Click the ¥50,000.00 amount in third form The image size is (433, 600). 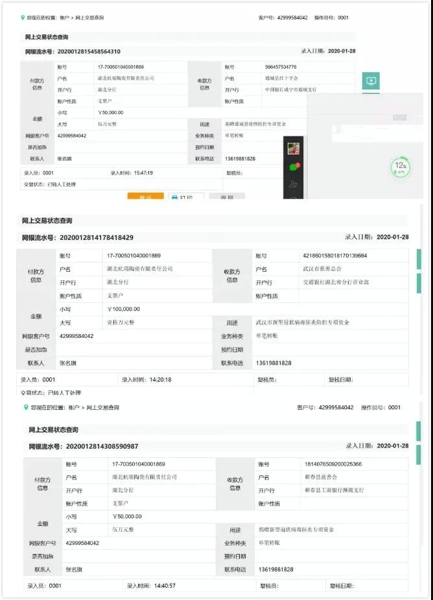[x=127, y=517]
